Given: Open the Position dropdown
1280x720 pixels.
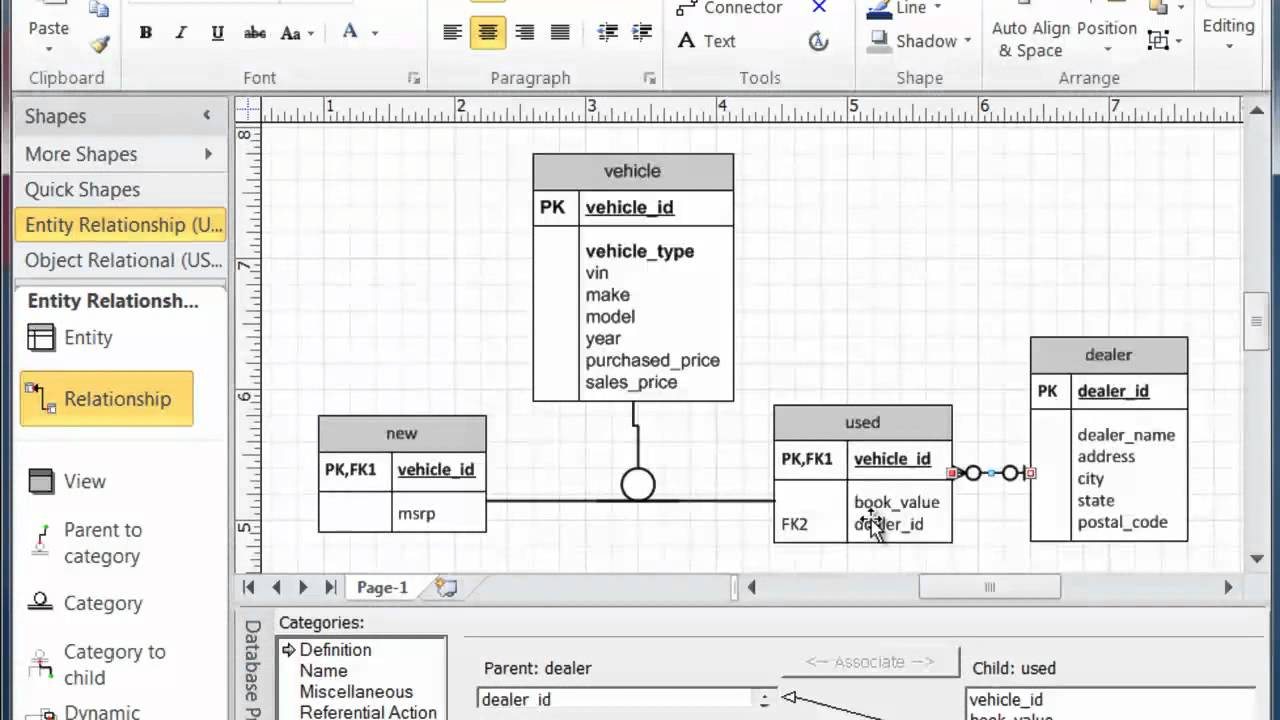Looking at the screenshot, I should tap(1106, 39).
